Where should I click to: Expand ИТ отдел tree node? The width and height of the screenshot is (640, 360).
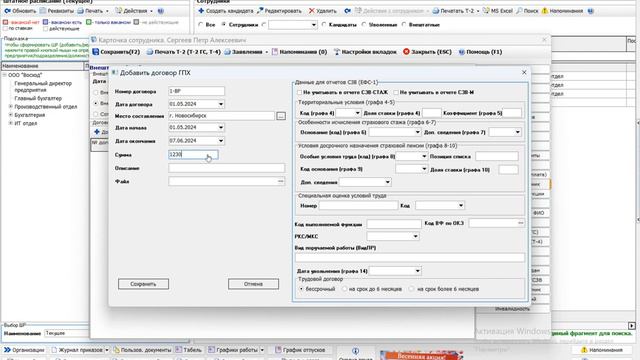pos(11,123)
